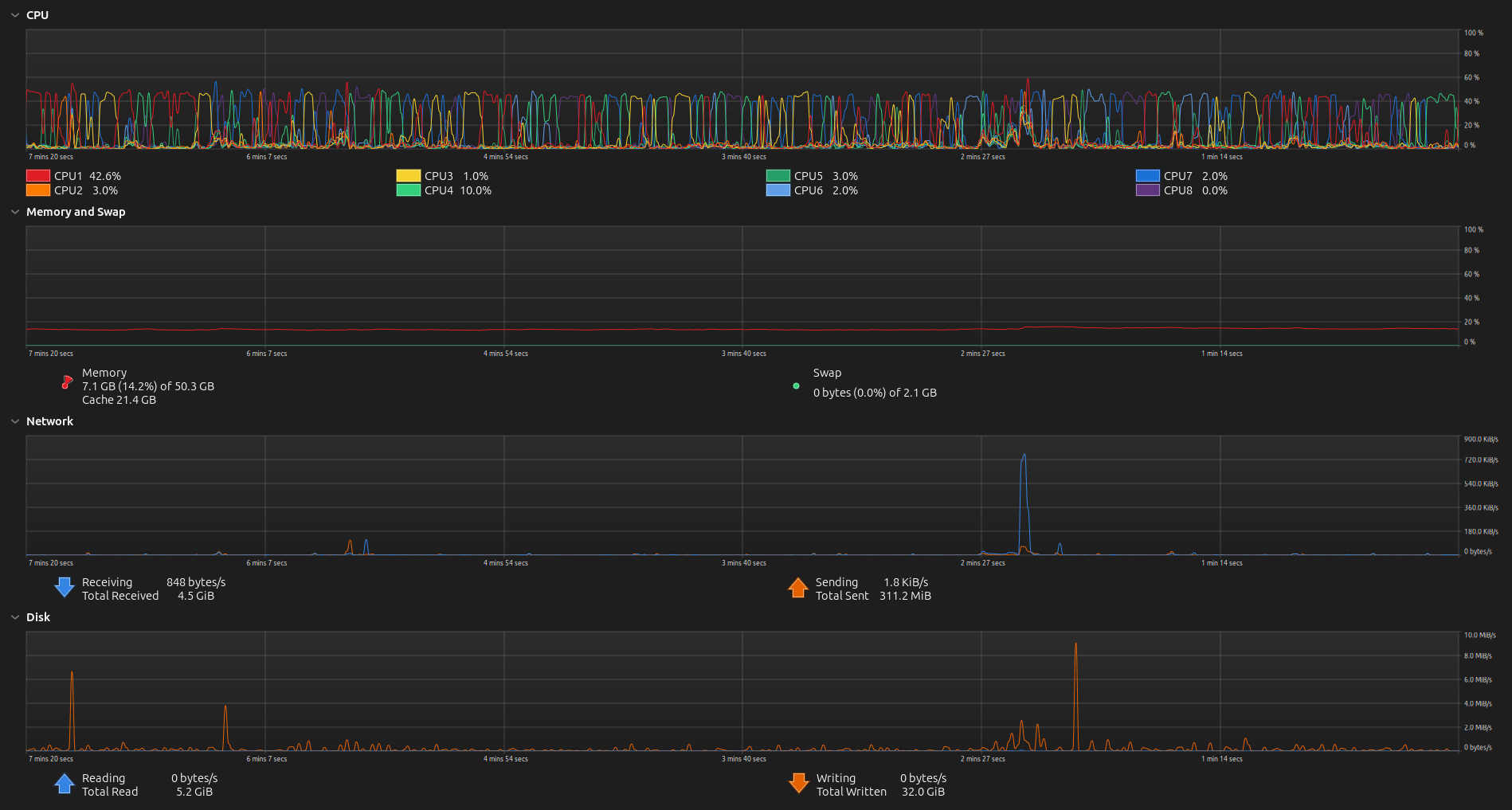Click the CPU8 0.0% usage value
Screen dimensions: 1512x810
point(1215,190)
